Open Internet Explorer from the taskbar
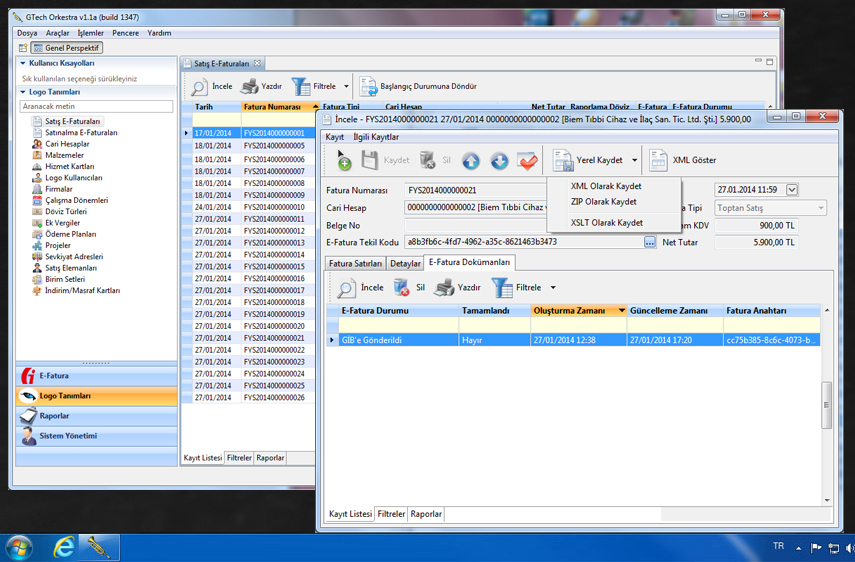 click(x=64, y=547)
